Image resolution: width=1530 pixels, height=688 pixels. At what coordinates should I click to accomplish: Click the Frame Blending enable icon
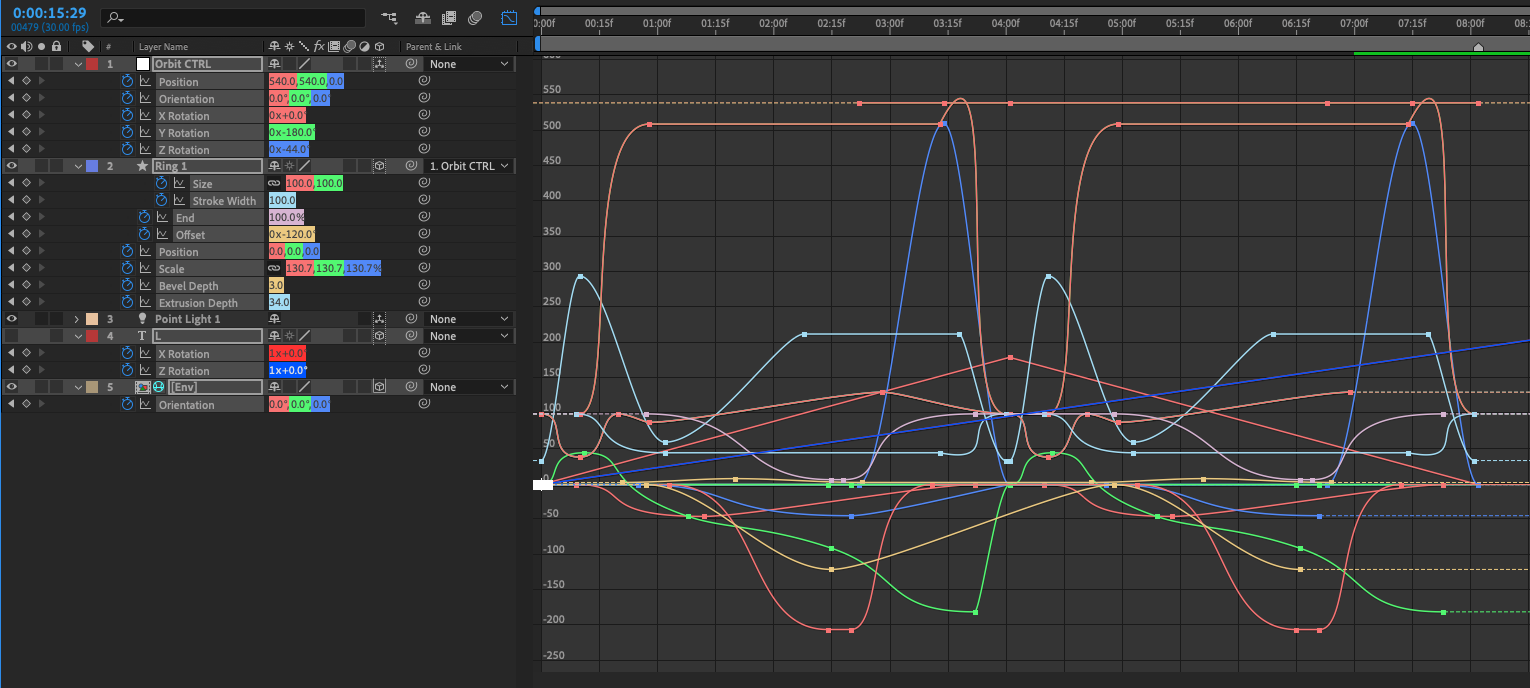449,18
